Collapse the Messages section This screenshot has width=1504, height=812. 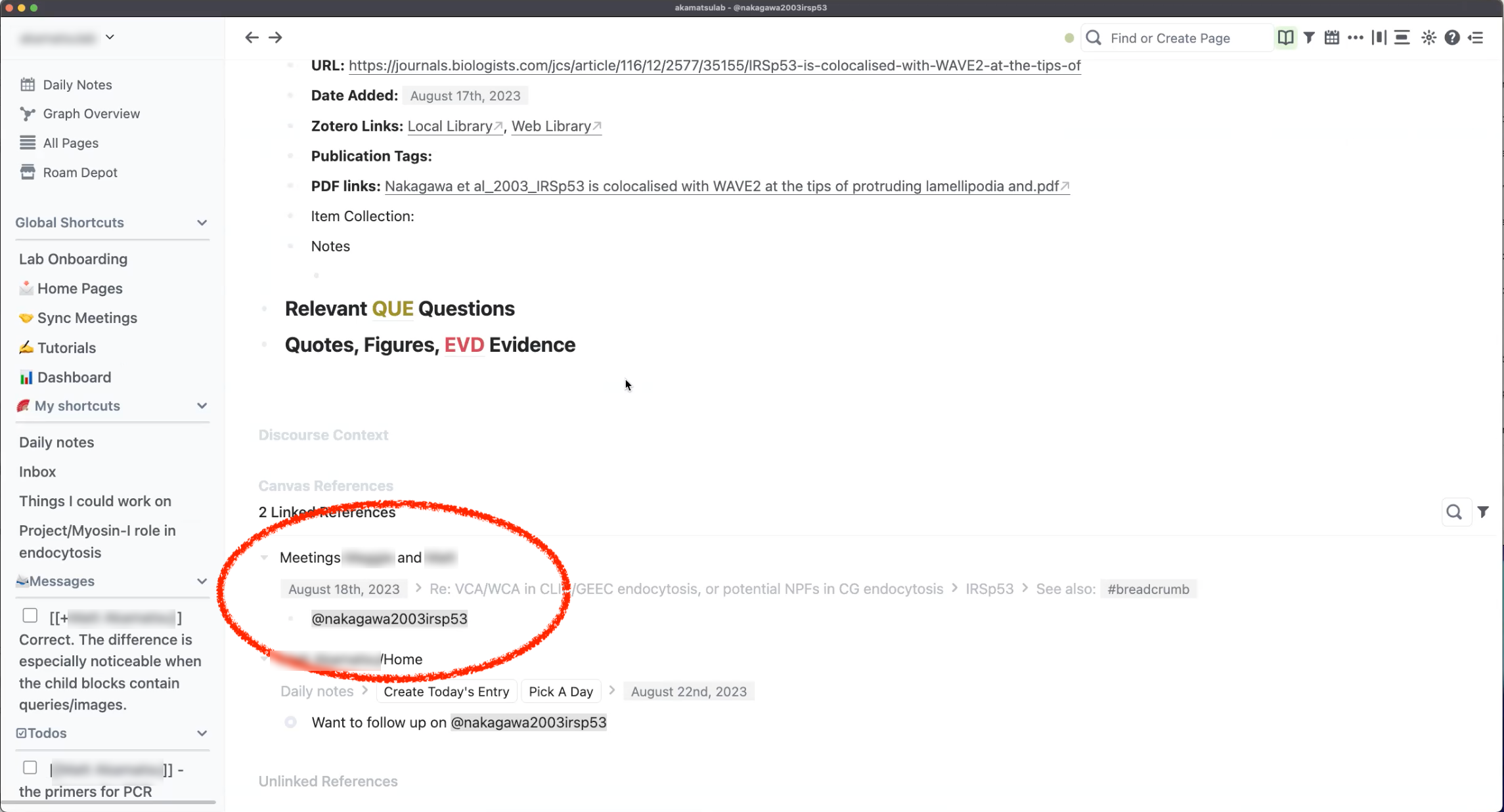pyautogui.click(x=202, y=581)
